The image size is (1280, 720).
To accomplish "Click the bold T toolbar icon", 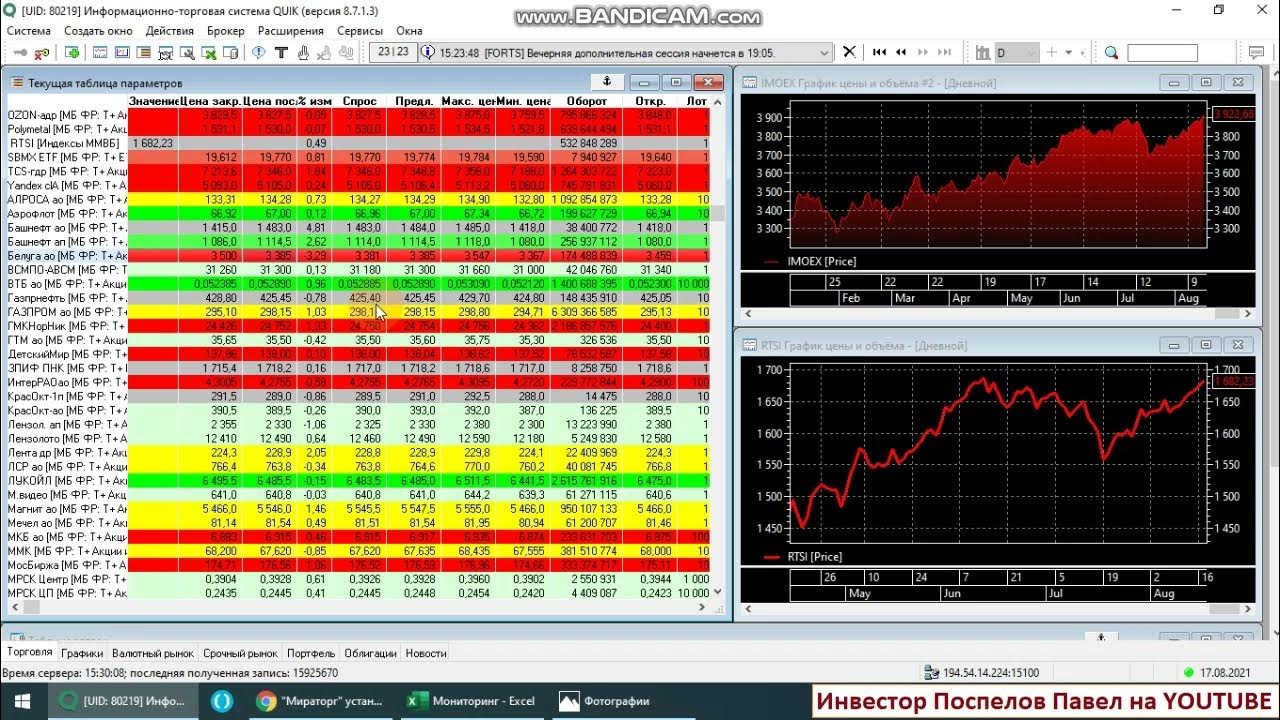I will coord(281,52).
